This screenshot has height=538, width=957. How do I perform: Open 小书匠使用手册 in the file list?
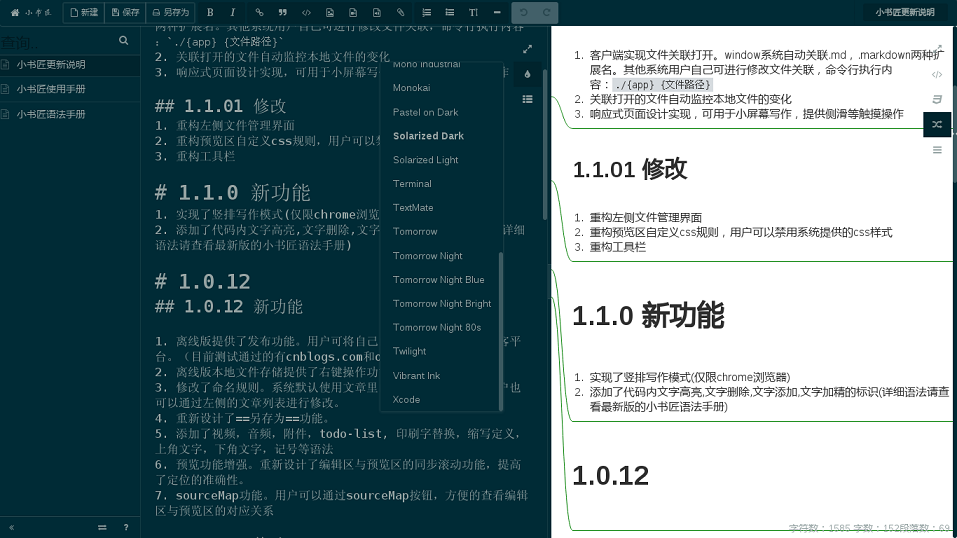coord(70,89)
